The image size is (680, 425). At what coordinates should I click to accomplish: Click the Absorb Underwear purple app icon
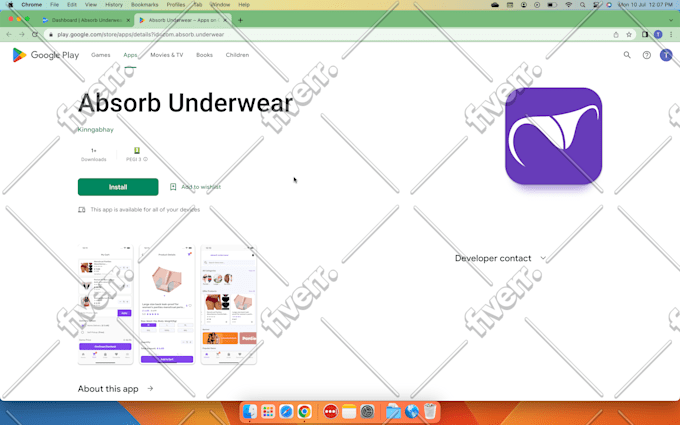553,136
